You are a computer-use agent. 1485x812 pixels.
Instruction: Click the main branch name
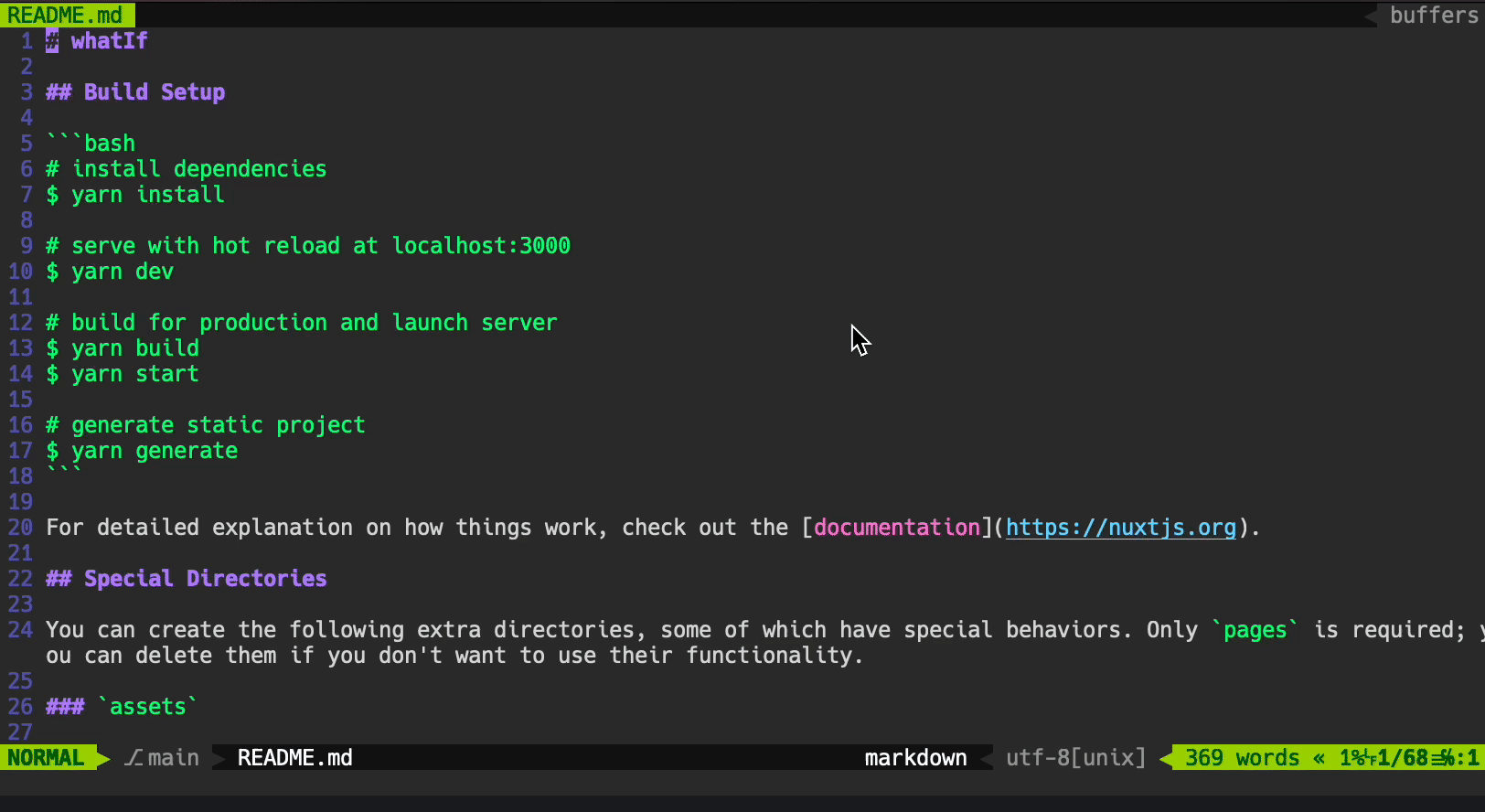tap(174, 758)
